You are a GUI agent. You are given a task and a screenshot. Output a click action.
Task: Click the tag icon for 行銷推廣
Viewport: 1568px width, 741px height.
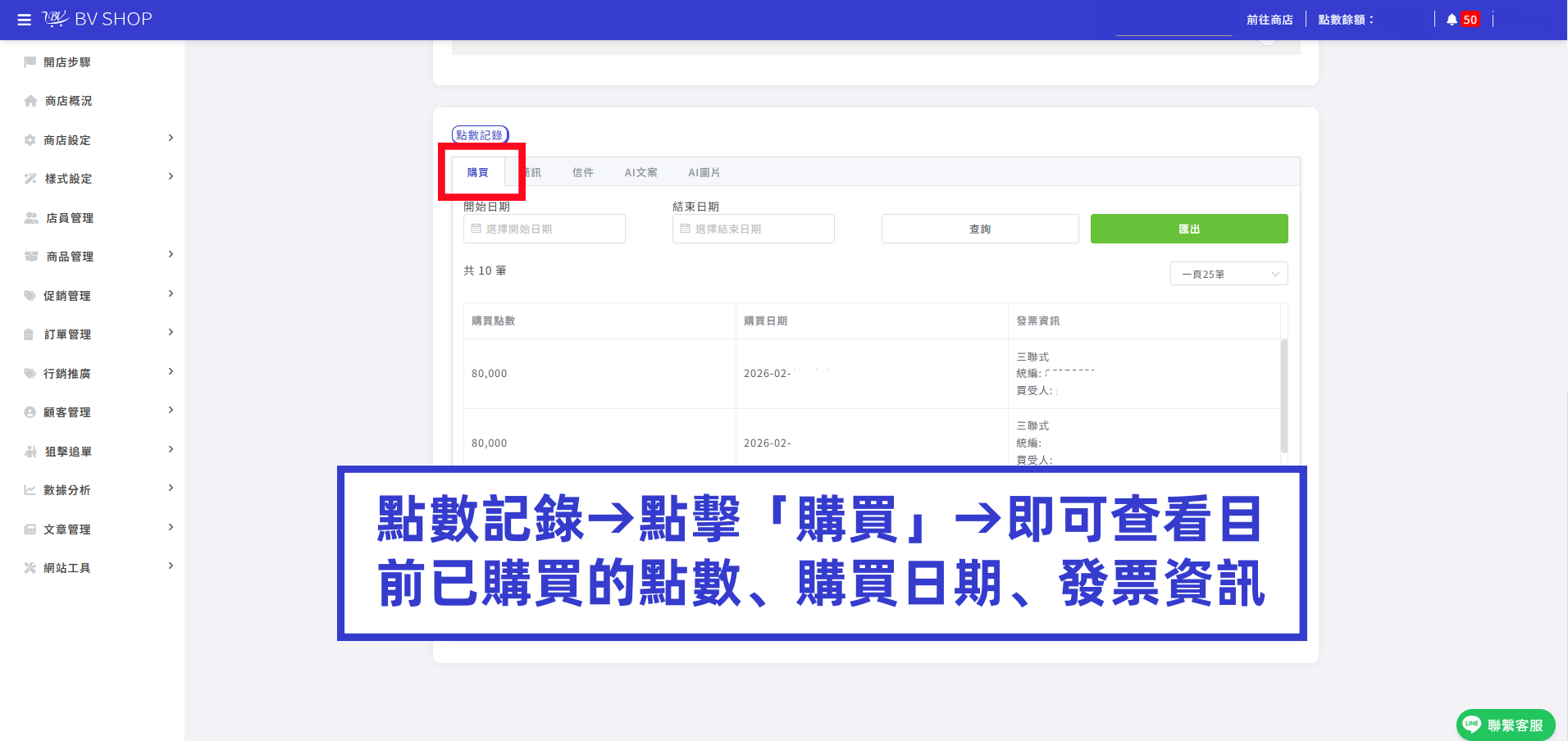[30, 374]
